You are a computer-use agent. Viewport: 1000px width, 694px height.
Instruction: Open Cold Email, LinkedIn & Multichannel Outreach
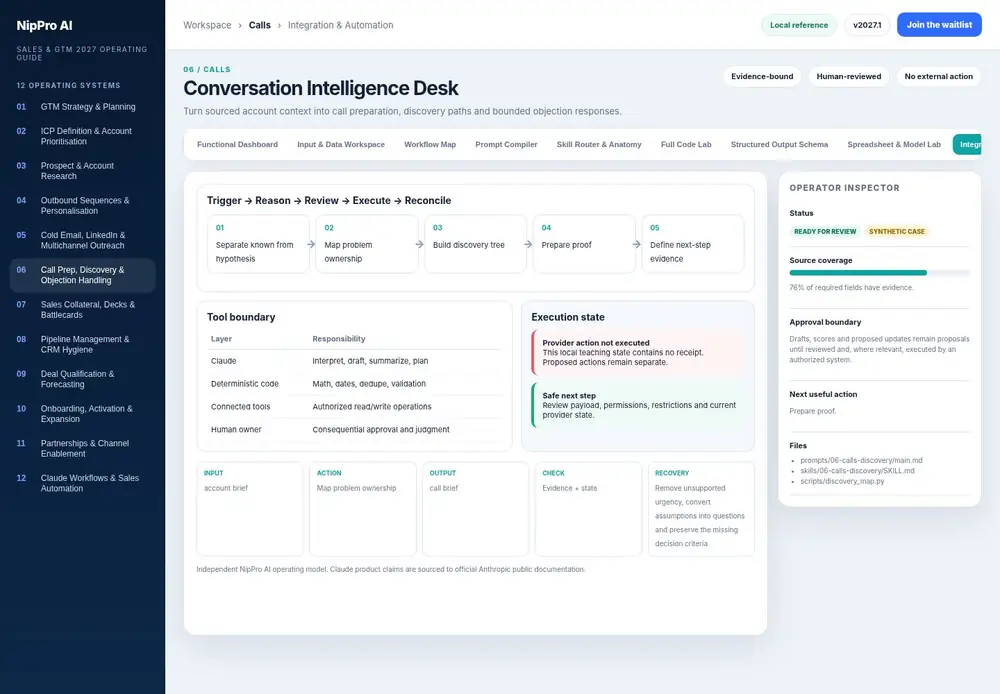82,240
